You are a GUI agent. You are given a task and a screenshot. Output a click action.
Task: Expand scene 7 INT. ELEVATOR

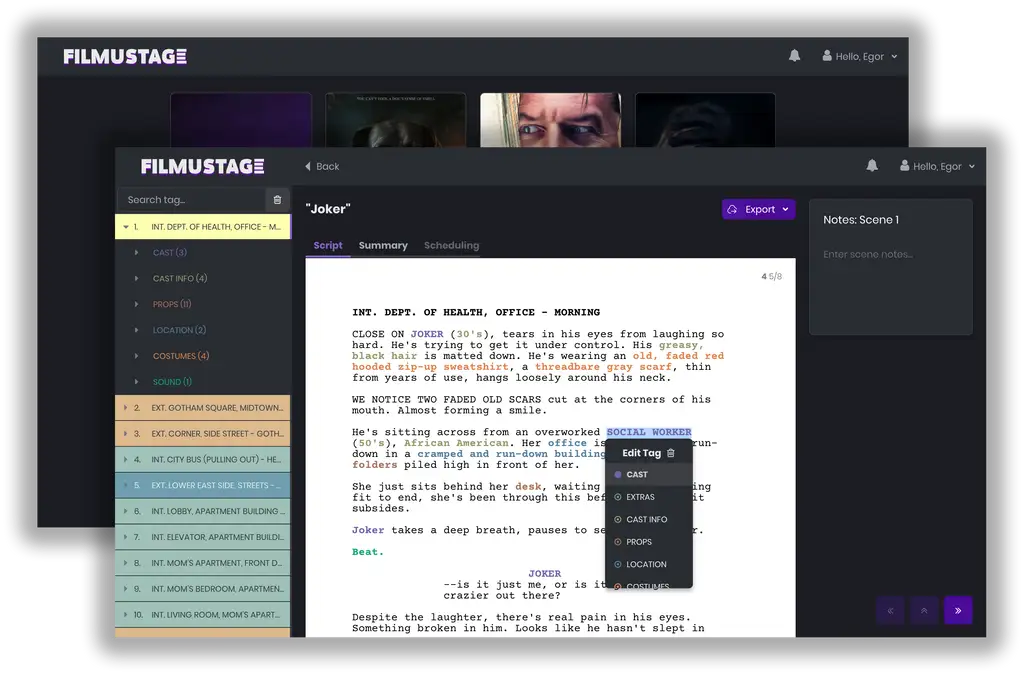point(125,537)
